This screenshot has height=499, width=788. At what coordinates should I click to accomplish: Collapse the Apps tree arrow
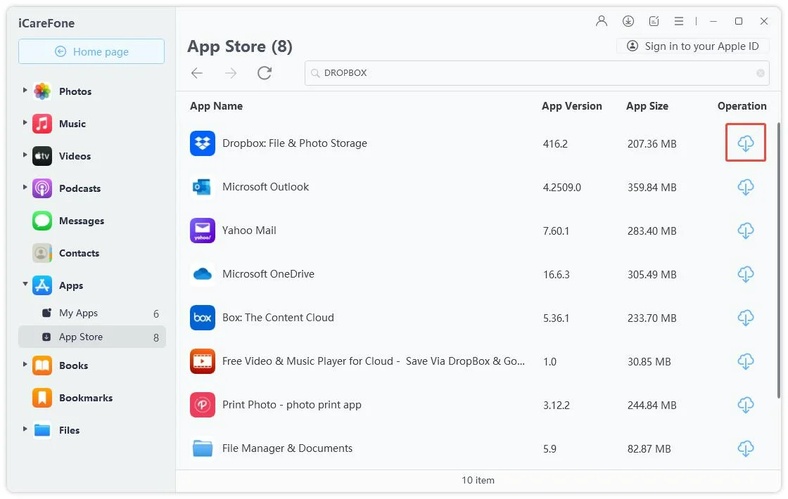(x=25, y=284)
